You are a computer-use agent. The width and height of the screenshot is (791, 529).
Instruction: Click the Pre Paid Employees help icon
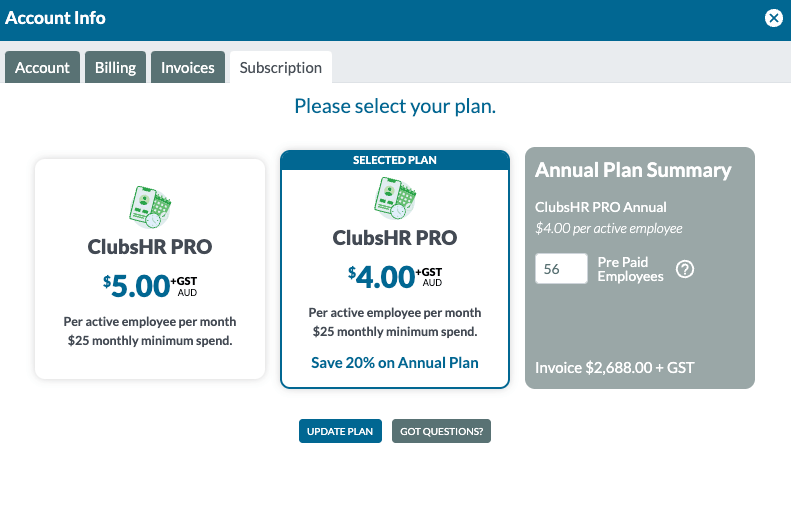pos(685,269)
